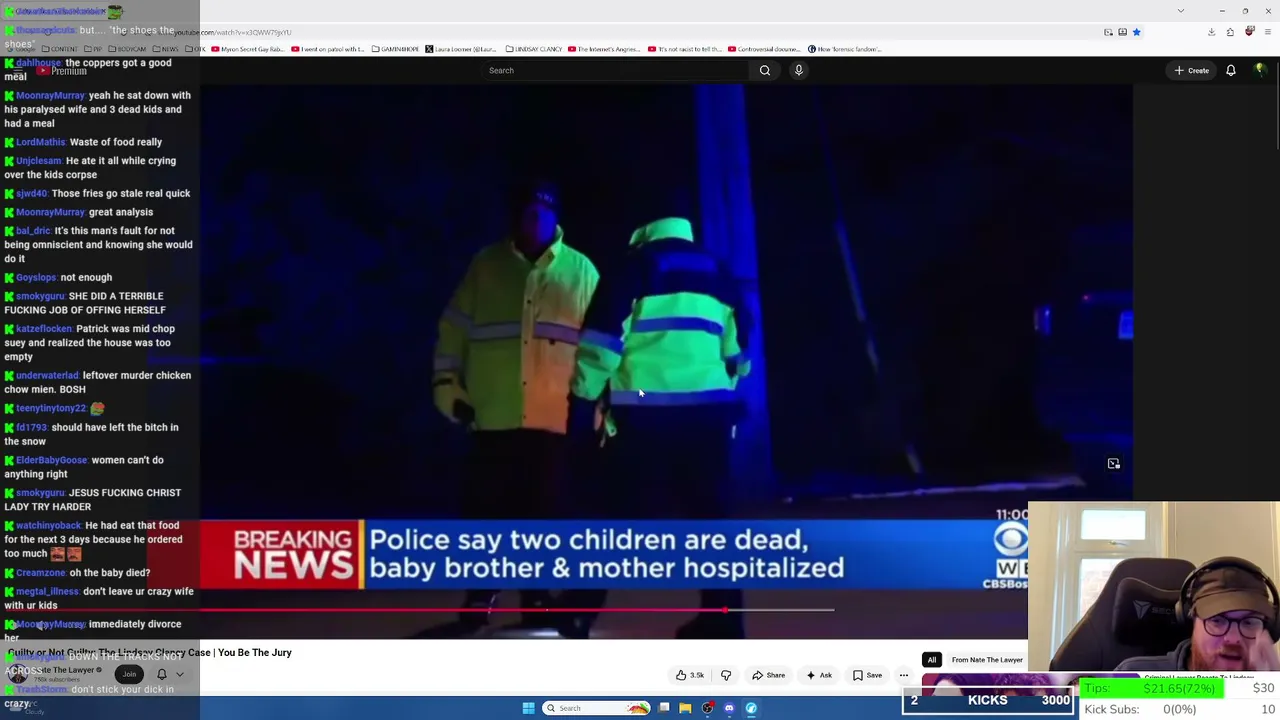Like the video with thumbs-up 3.5k
Image resolution: width=1280 pixels, height=720 pixels.
pos(690,675)
